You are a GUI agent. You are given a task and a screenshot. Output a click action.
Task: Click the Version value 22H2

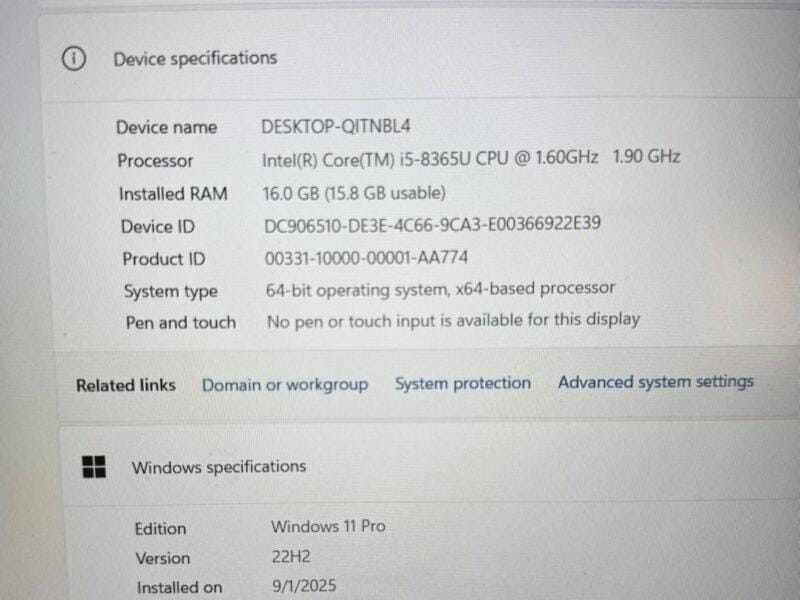point(291,556)
